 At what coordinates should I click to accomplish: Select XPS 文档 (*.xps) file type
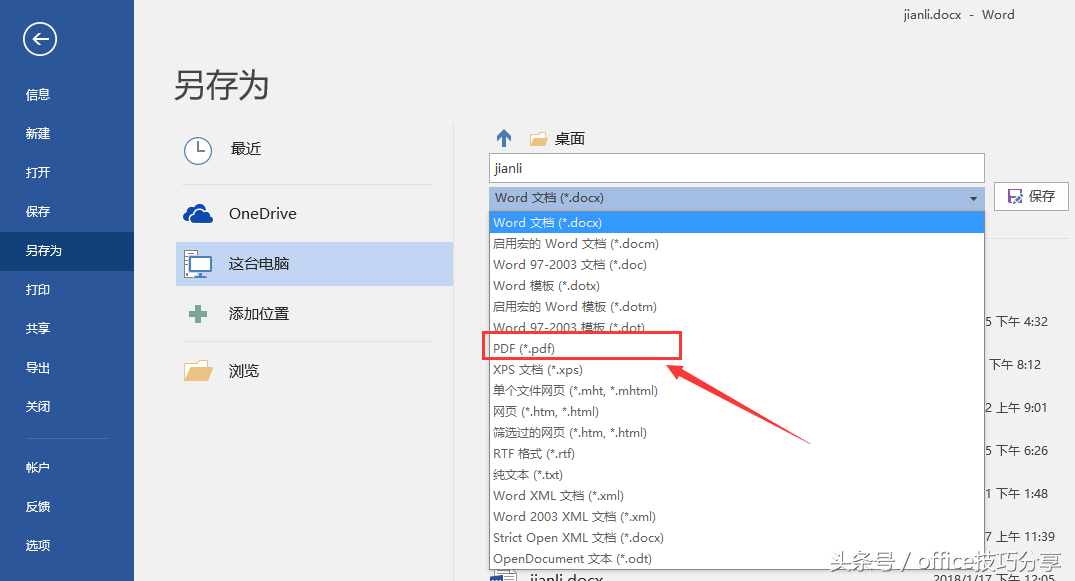(x=736, y=370)
